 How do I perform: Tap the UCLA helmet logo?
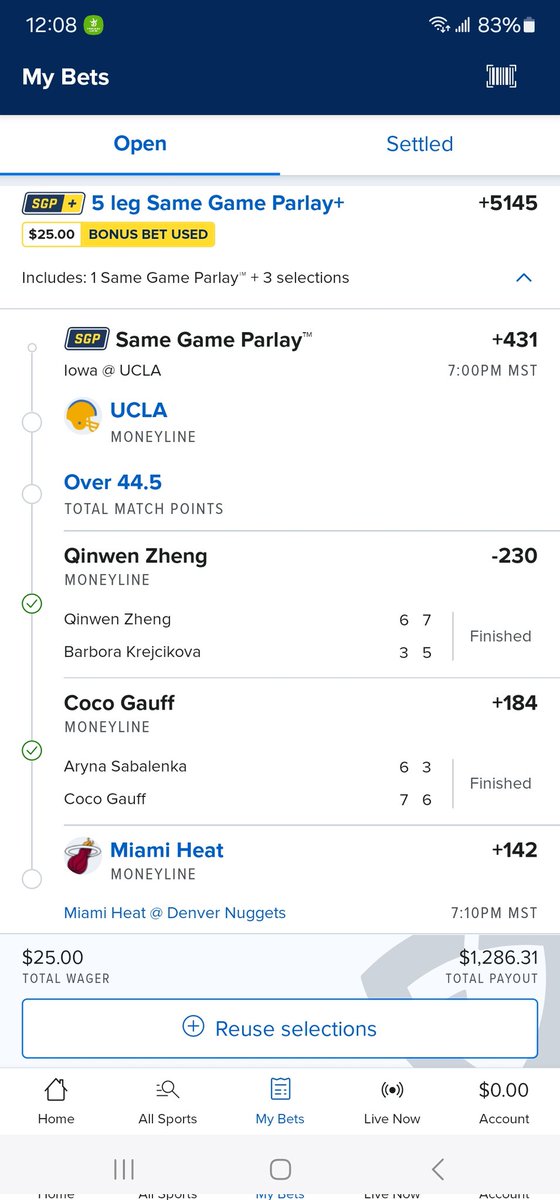pos(83,415)
